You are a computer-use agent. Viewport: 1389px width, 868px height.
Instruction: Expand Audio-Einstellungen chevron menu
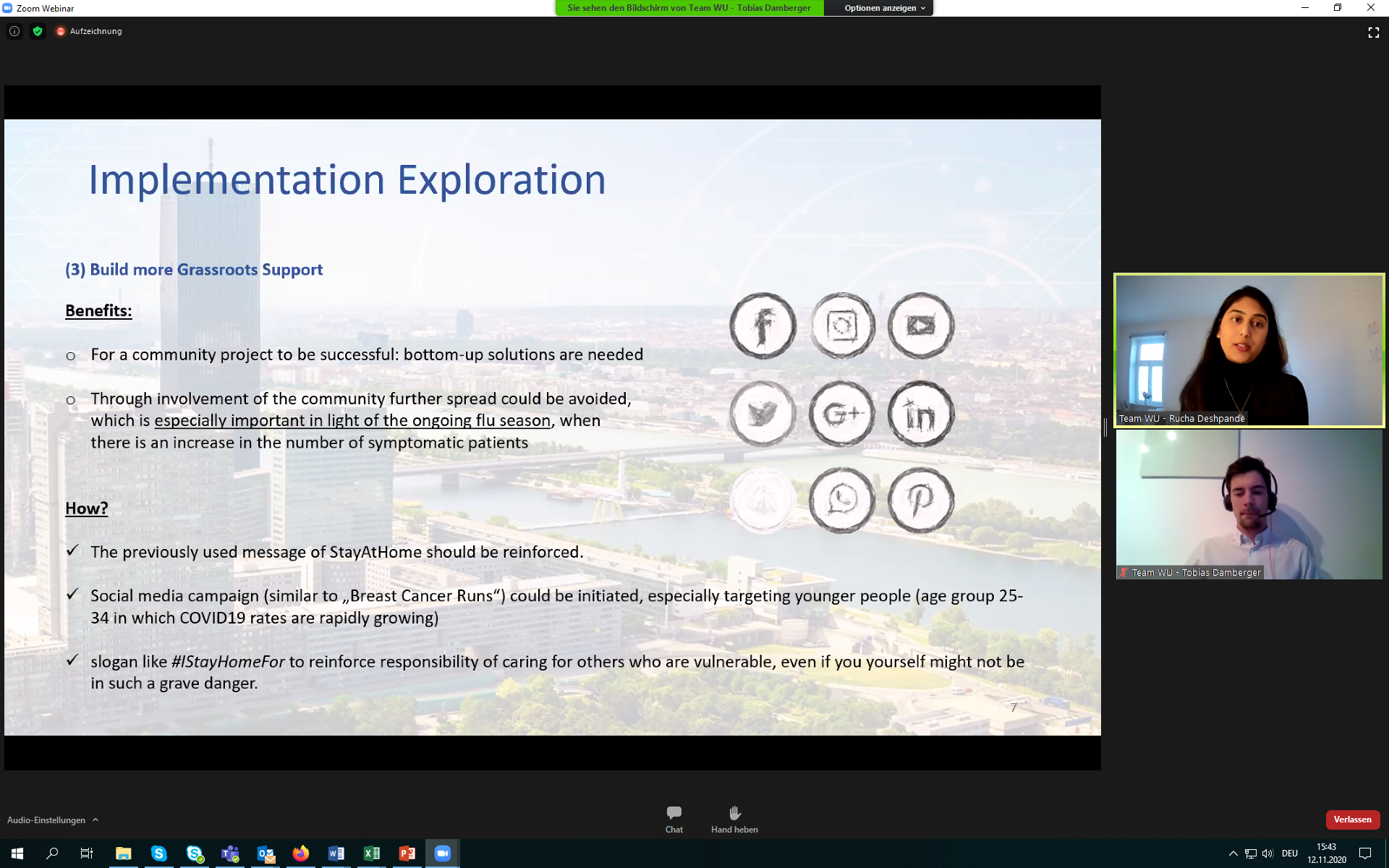(x=95, y=820)
